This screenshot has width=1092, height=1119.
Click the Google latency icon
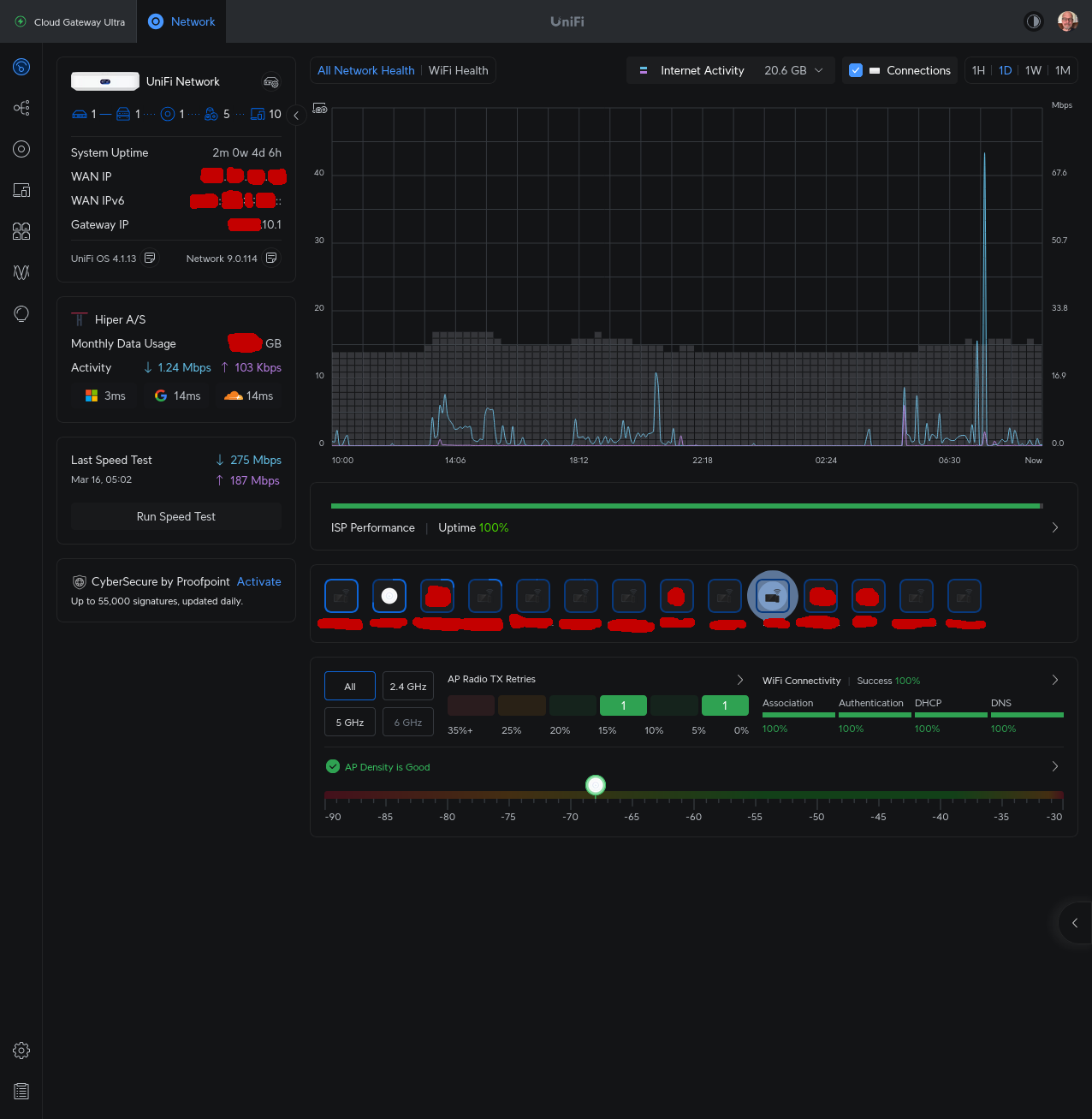[x=160, y=396]
